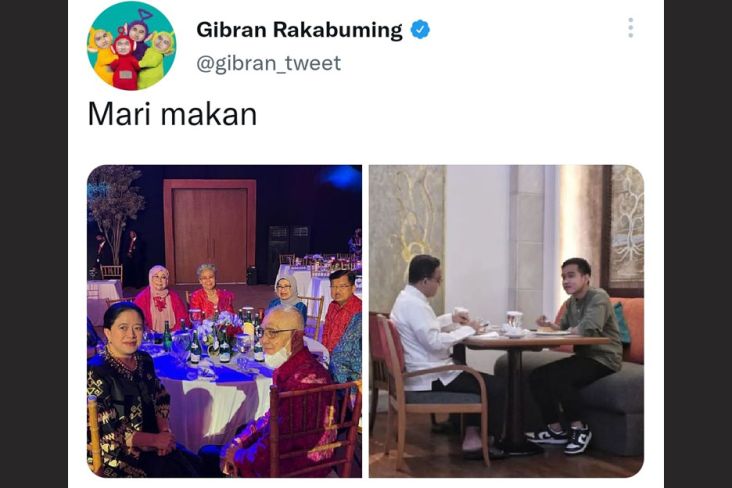
Task: Click the black-and-white sneakers in right photo
Action: (559, 438)
